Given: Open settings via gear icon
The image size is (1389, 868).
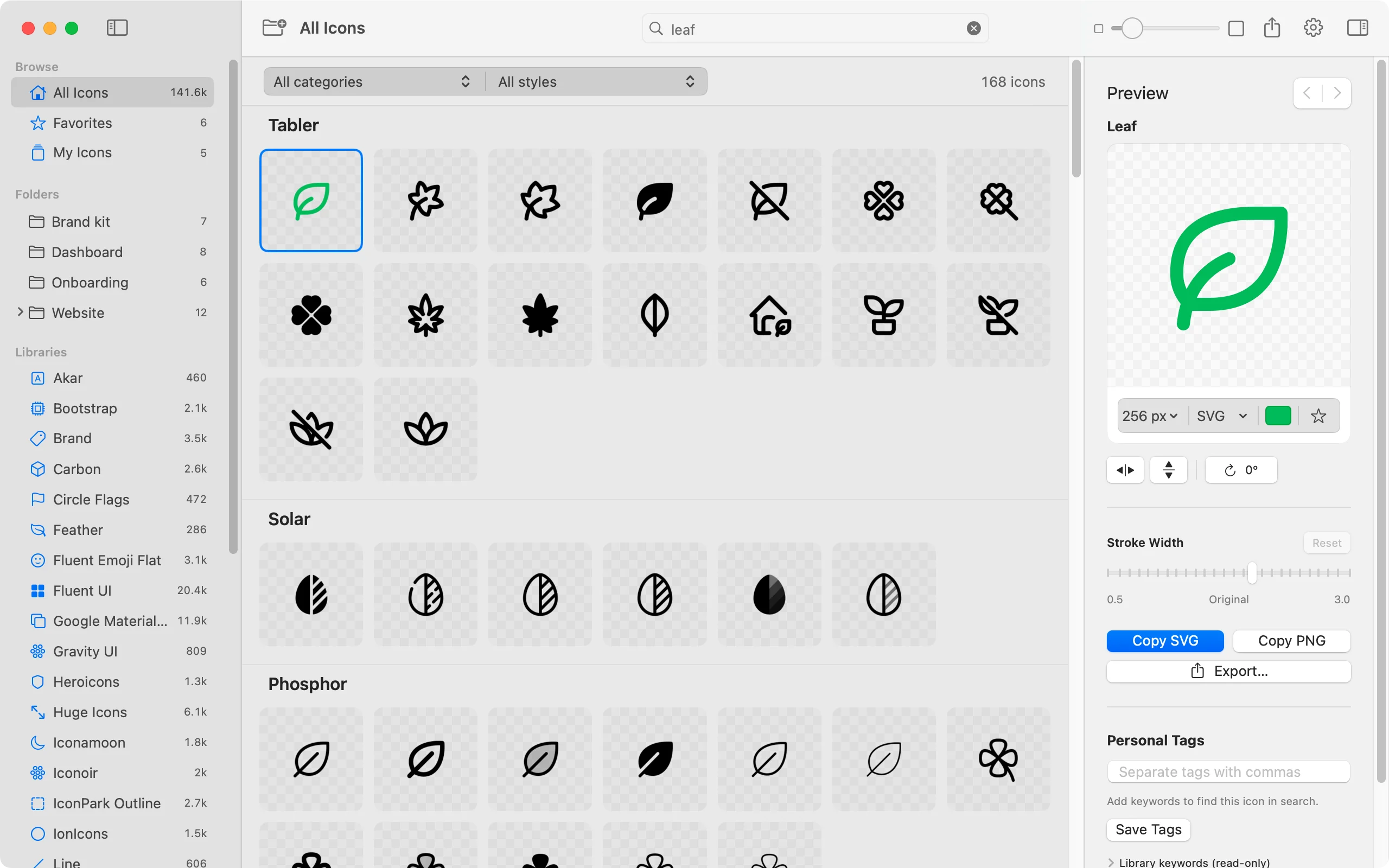Looking at the screenshot, I should [1313, 28].
